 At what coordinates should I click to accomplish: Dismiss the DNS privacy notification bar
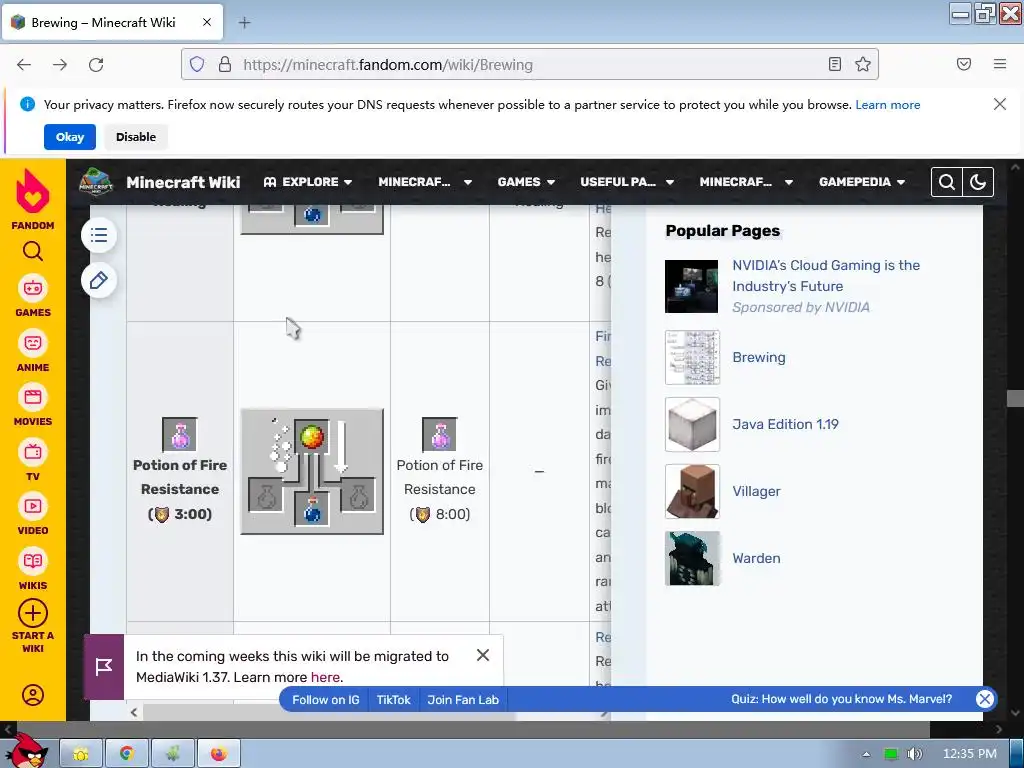click(1000, 104)
